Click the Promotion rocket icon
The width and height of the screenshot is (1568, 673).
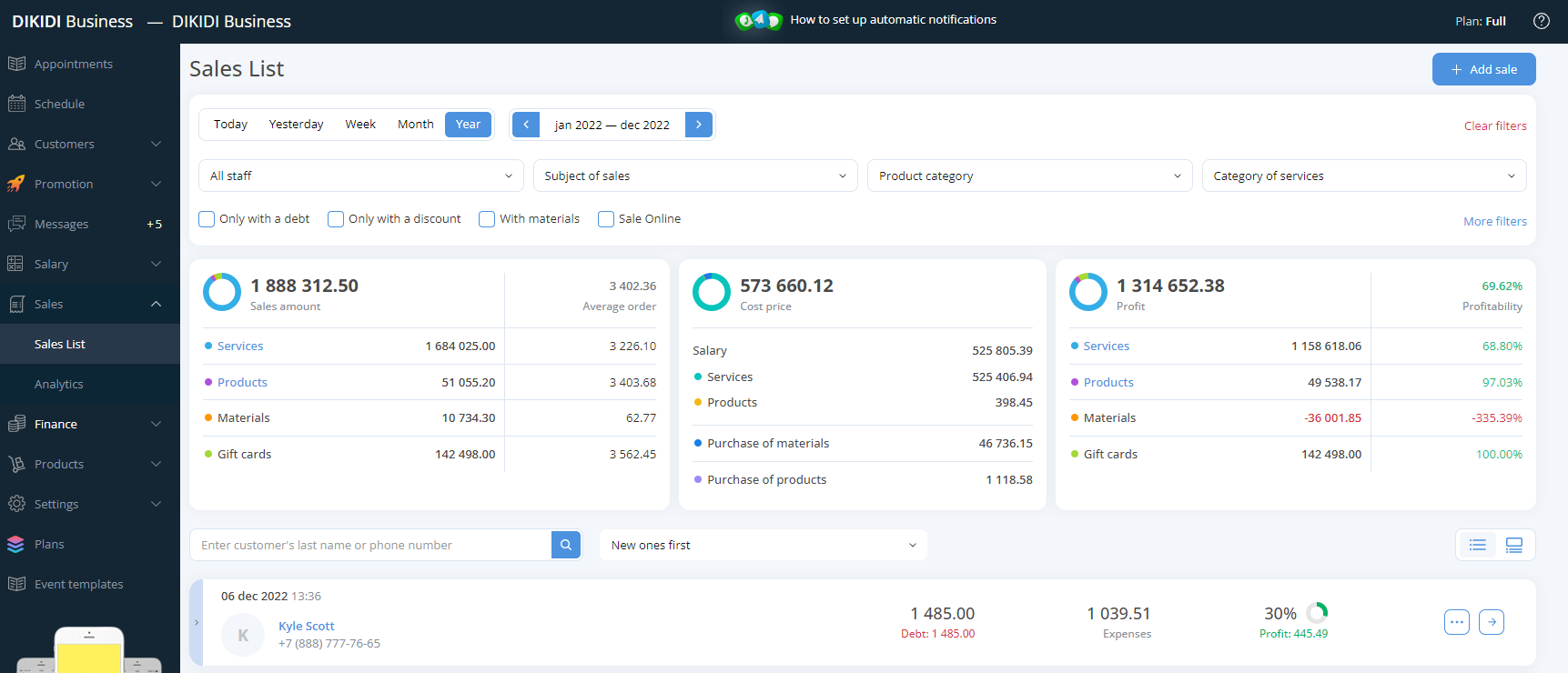pyautogui.click(x=16, y=184)
